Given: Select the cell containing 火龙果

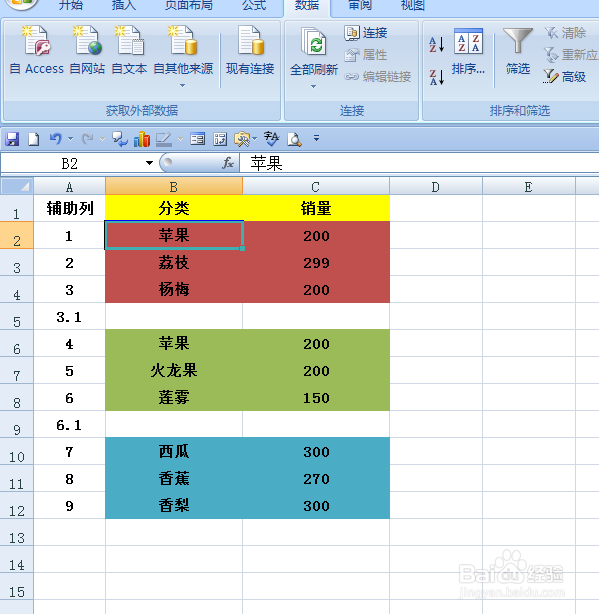Looking at the screenshot, I should [x=174, y=370].
